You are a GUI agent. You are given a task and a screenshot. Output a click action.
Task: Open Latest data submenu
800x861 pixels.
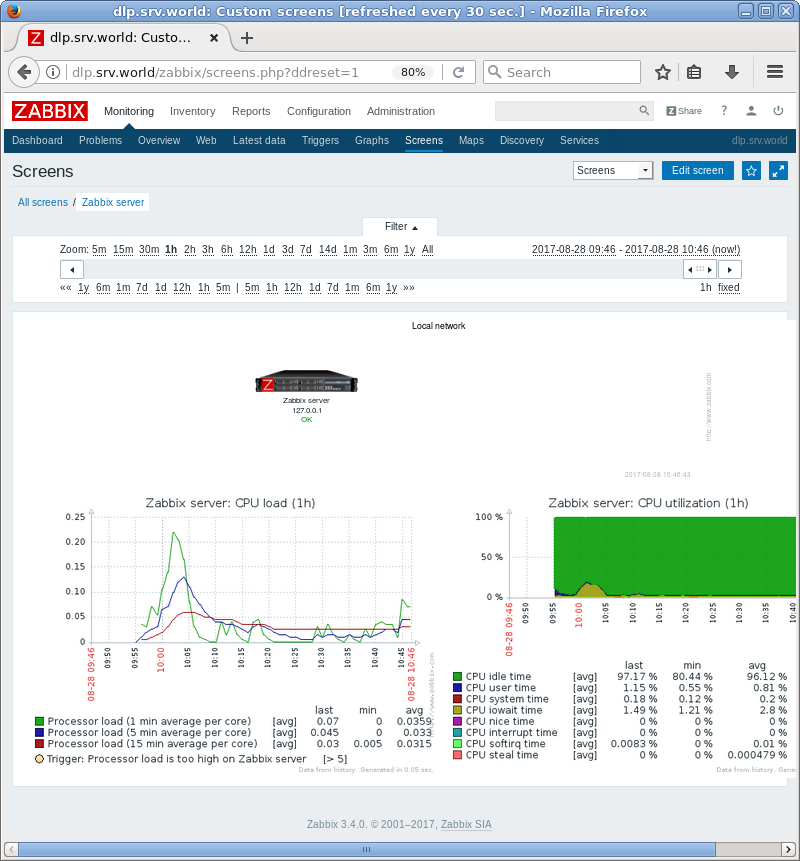(259, 141)
